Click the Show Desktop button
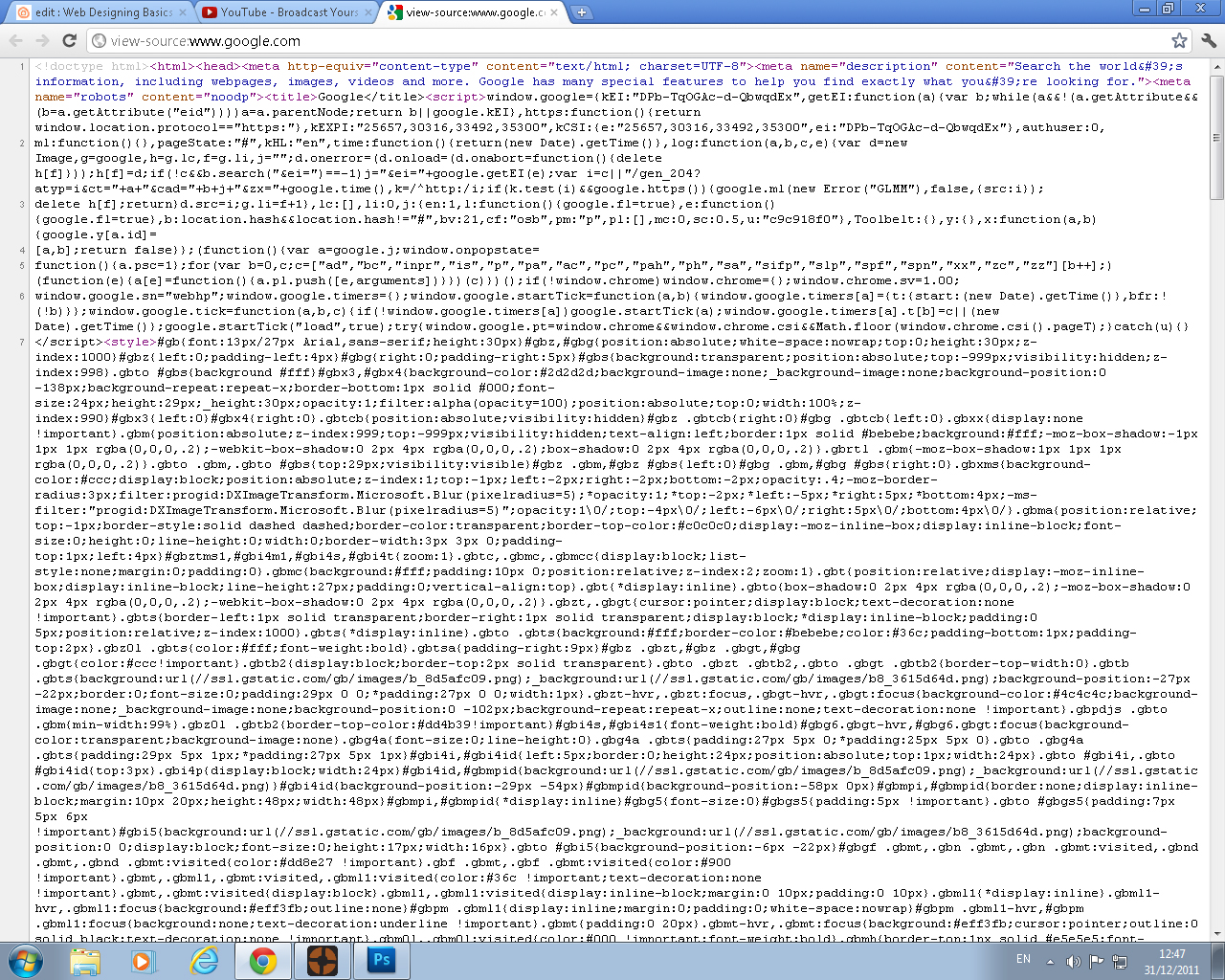The height and width of the screenshot is (980, 1225). point(1218,961)
